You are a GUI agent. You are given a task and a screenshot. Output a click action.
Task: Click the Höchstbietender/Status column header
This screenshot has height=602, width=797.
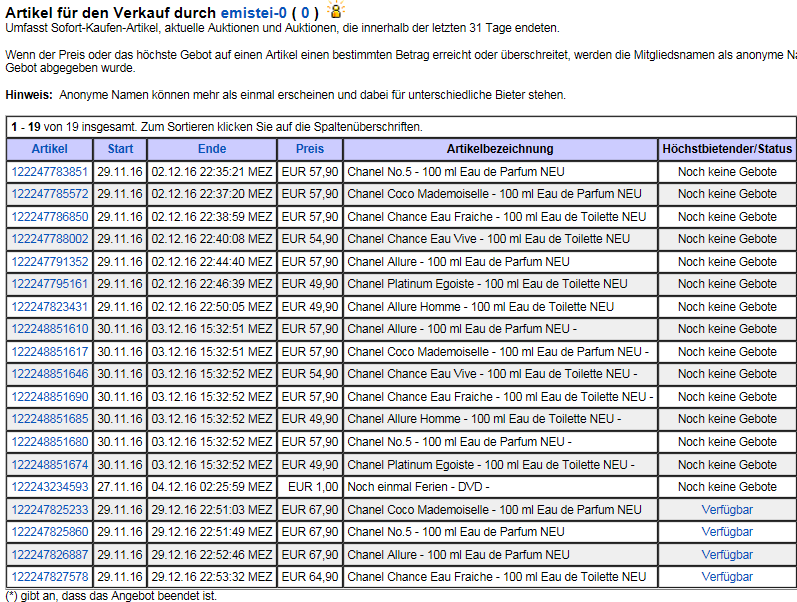pos(727,149)
